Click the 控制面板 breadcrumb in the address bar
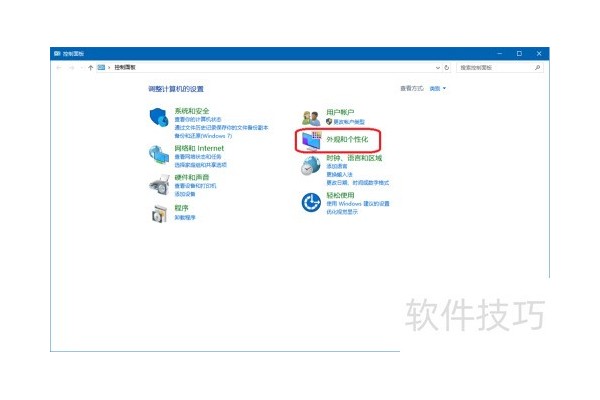The height and width of the screenshot is (400, 600). (125, 67)
